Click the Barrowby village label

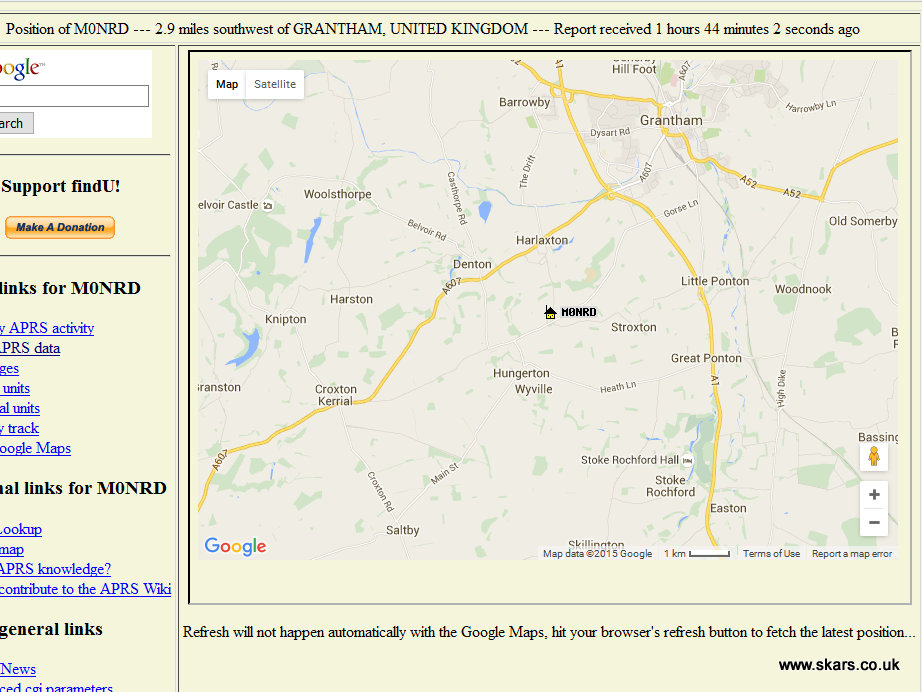(x=525, y=102)
